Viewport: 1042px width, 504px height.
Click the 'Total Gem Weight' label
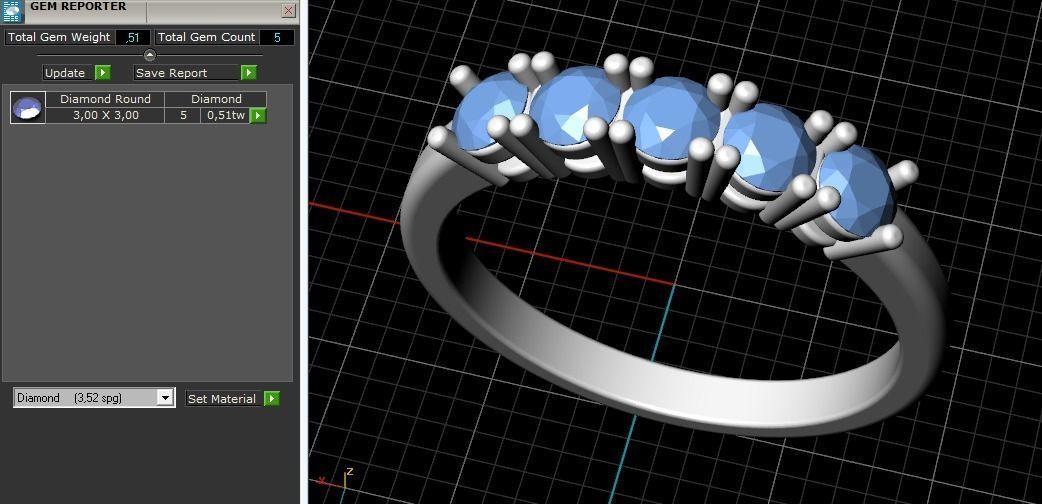point(59,37)
